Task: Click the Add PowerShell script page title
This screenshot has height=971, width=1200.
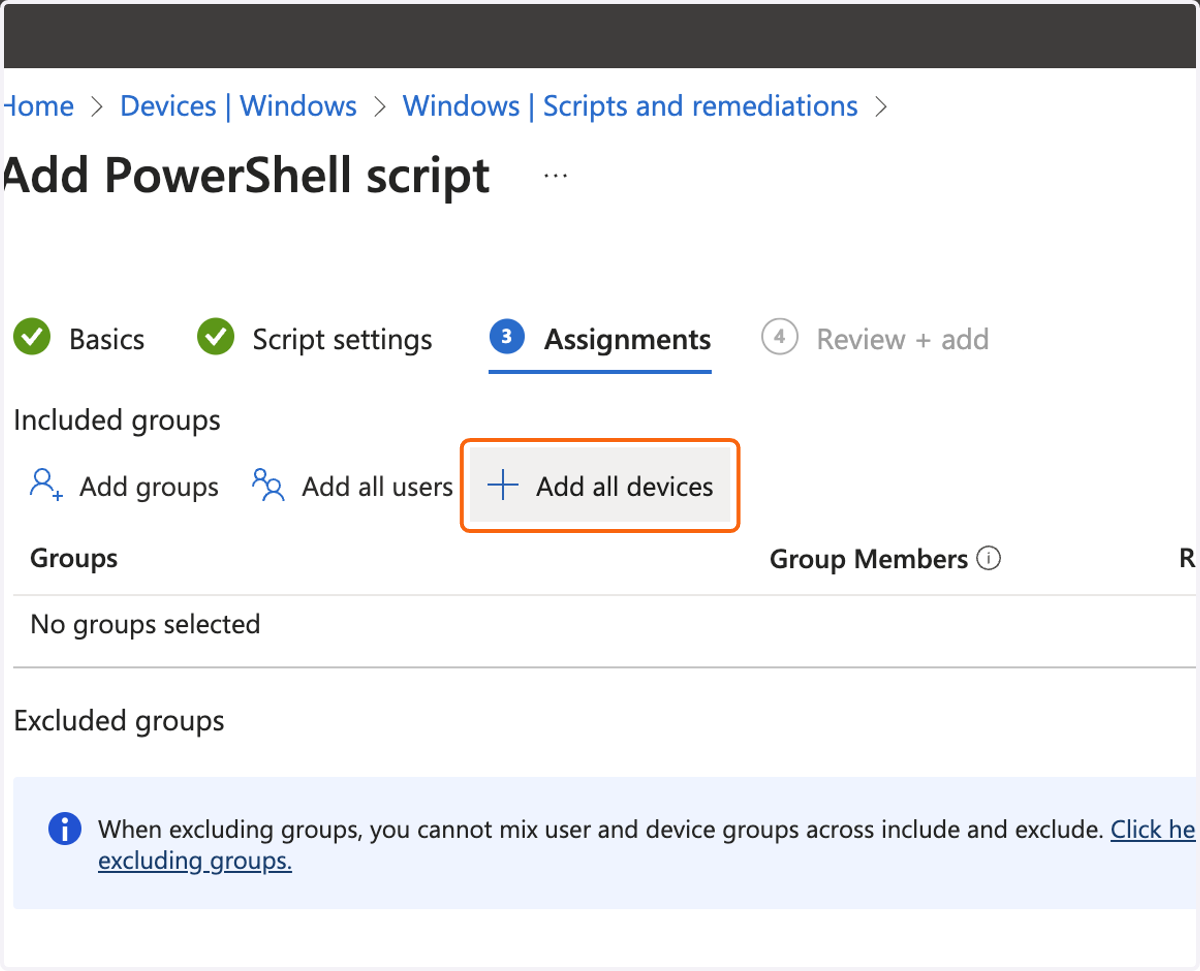Action: point(247,176)
